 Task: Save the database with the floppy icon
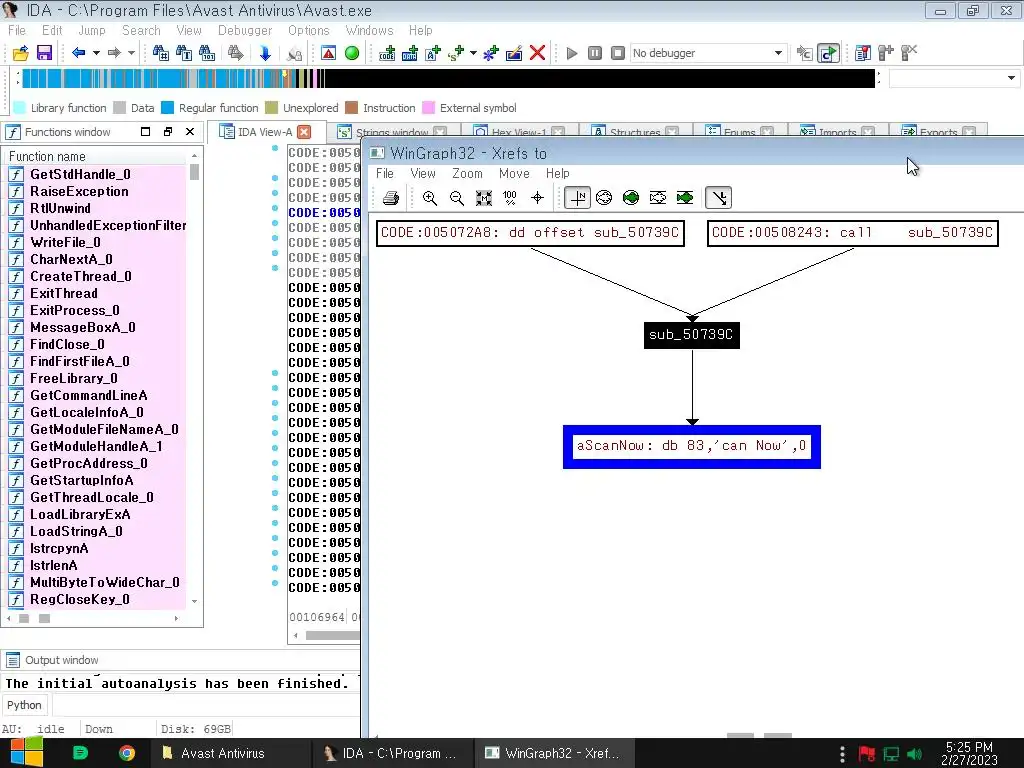pyautogui.click(x=44, y=53)
